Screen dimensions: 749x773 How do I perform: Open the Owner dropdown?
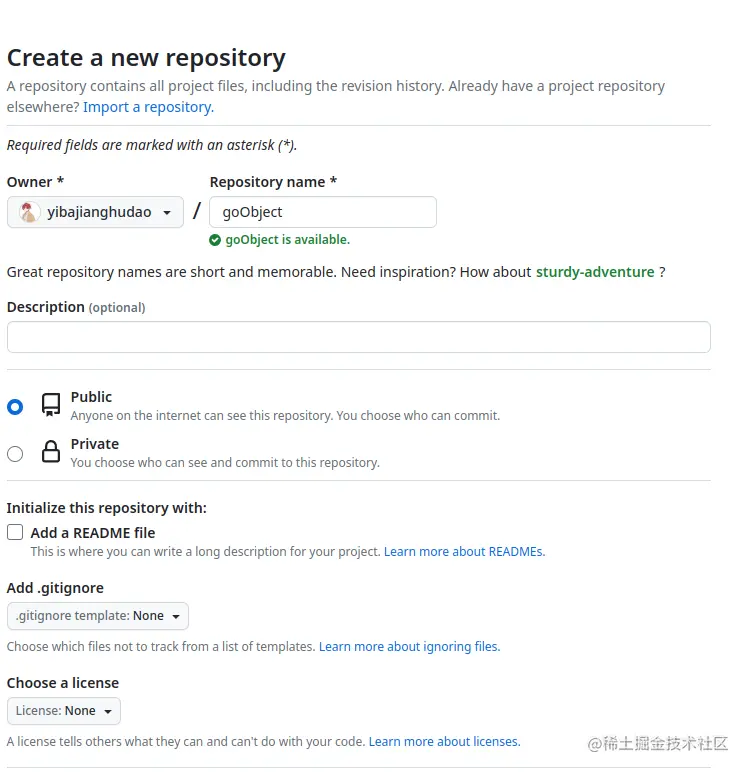[x=95, y=212]
